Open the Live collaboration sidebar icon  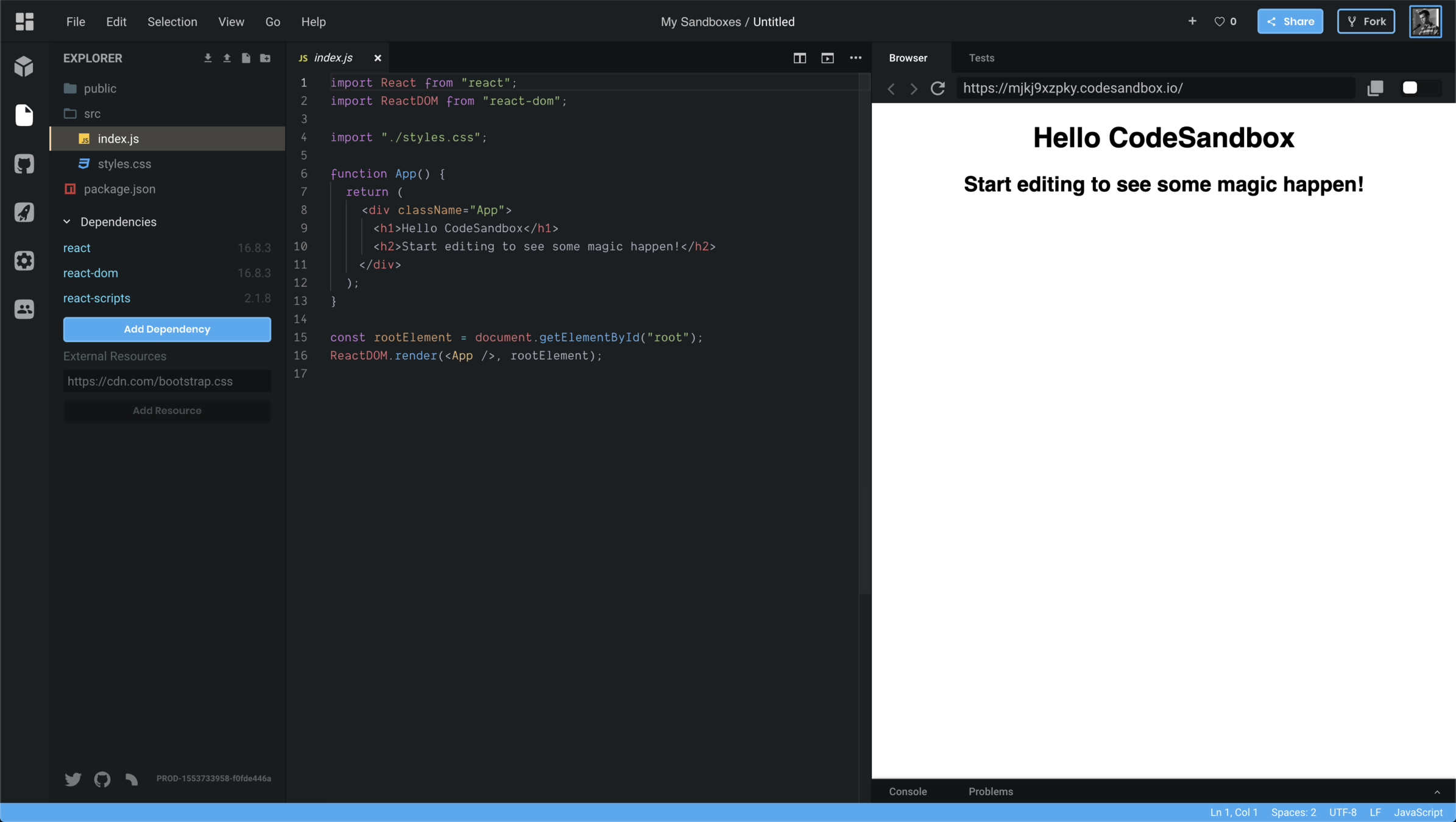(24, 309)
